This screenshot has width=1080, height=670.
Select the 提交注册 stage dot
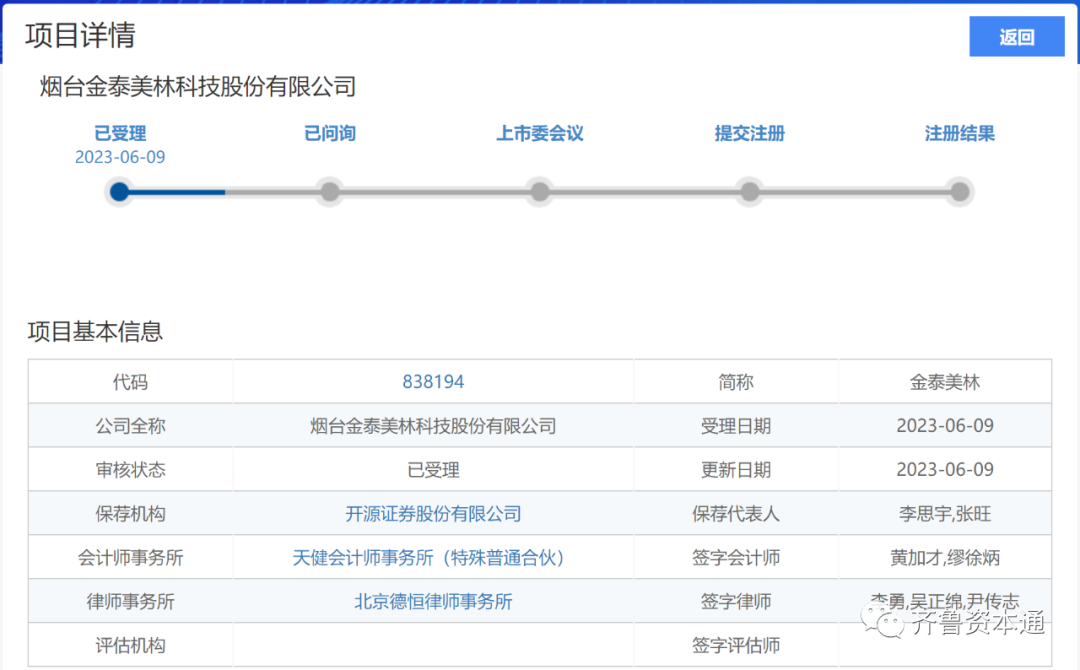[x=750, y=191]
